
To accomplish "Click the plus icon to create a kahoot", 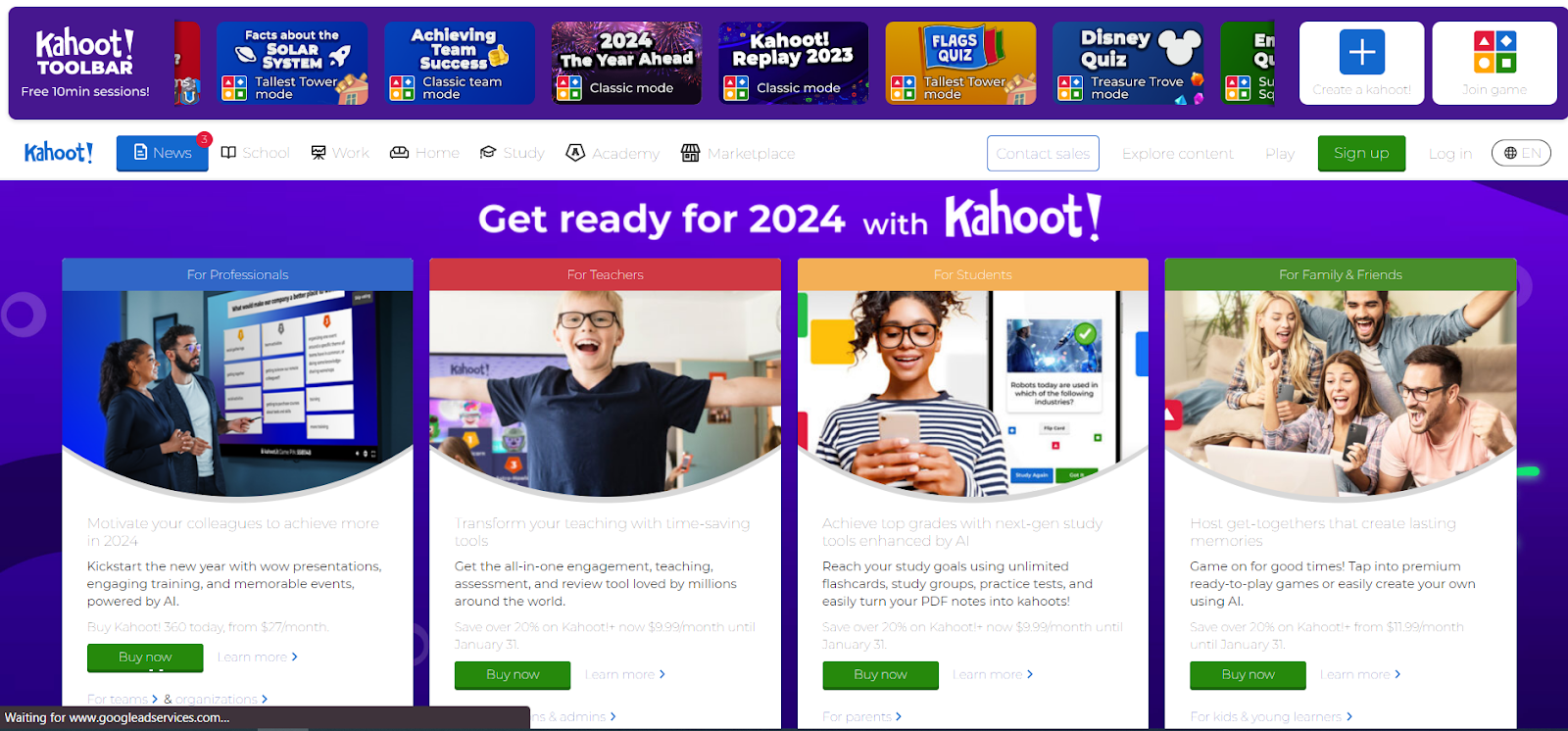I will click(1362, 52).
